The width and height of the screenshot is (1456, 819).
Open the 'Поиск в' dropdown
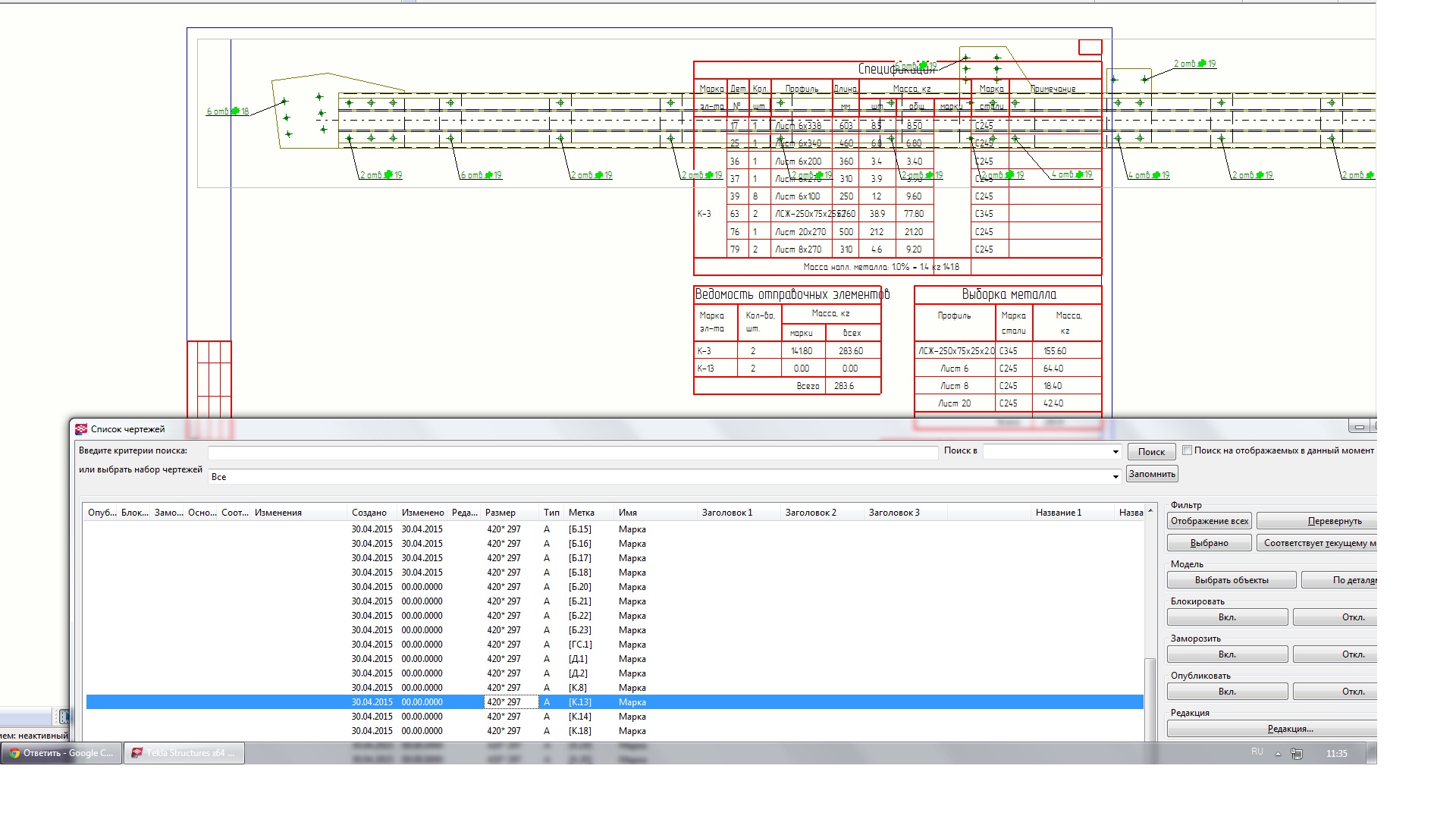pos(1116,452)
